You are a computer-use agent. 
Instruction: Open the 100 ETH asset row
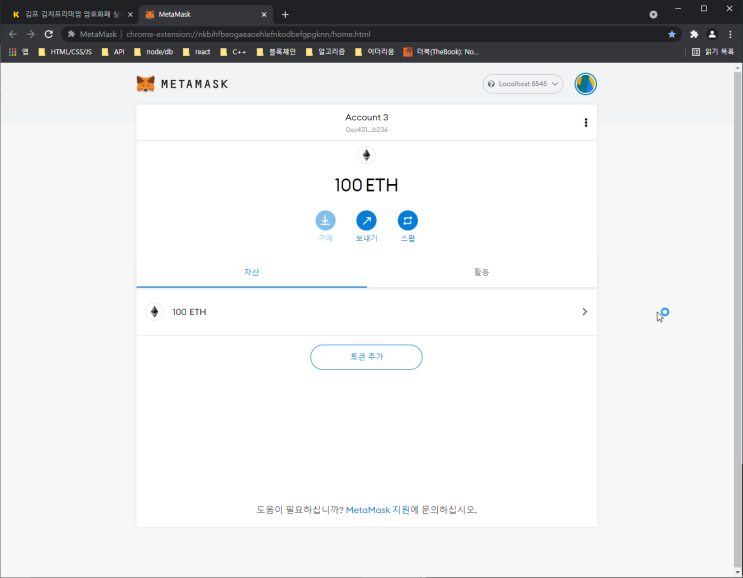tap(367, 312)
